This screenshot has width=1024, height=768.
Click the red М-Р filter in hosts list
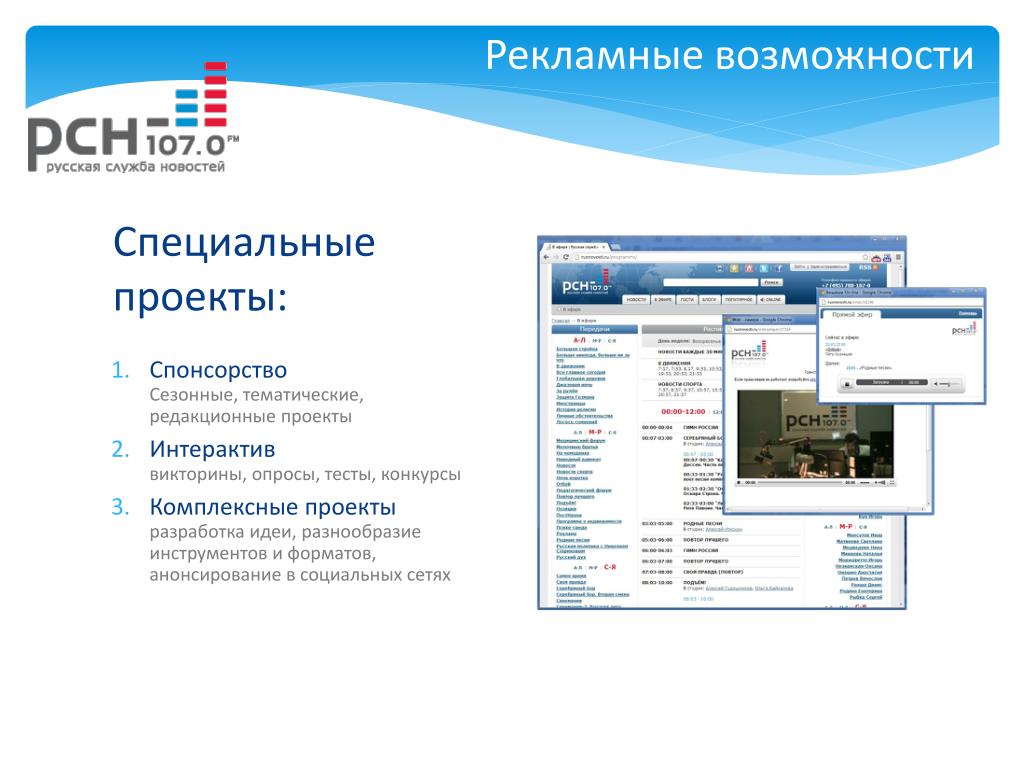846,526
